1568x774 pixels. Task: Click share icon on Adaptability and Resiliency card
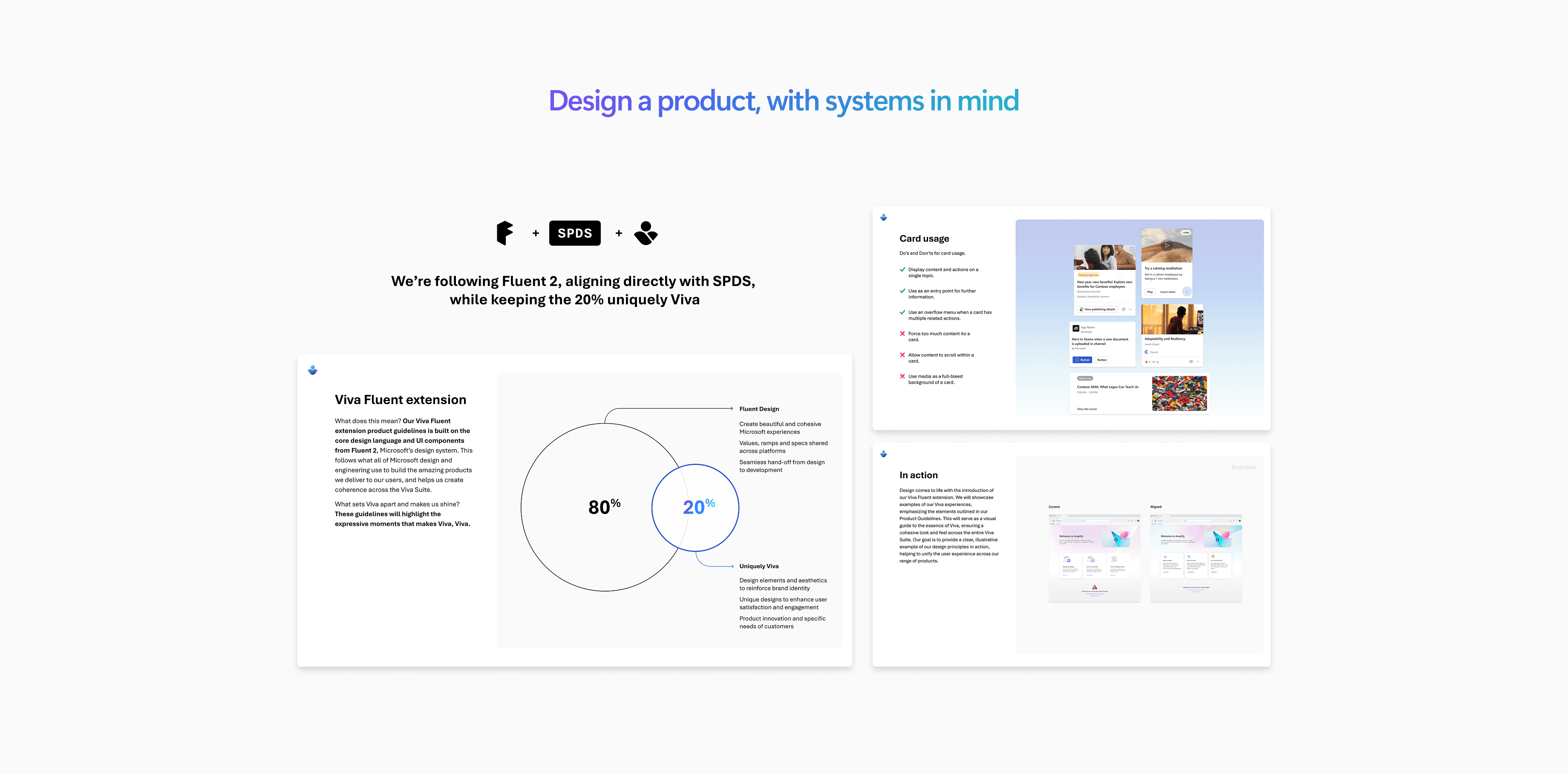click(1191, 362)
